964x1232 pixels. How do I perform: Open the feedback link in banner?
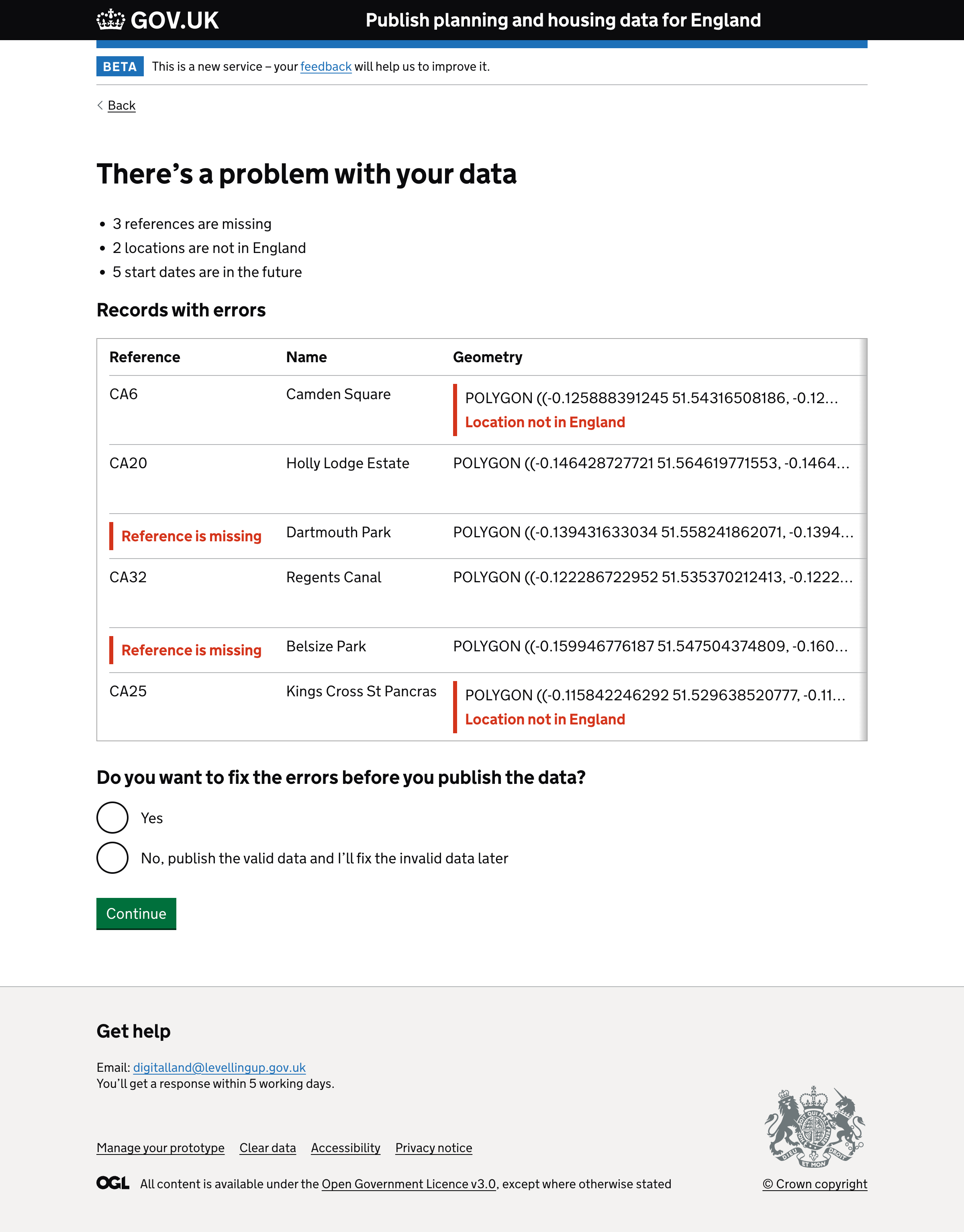pyautogui.click(x=326, y=67)
